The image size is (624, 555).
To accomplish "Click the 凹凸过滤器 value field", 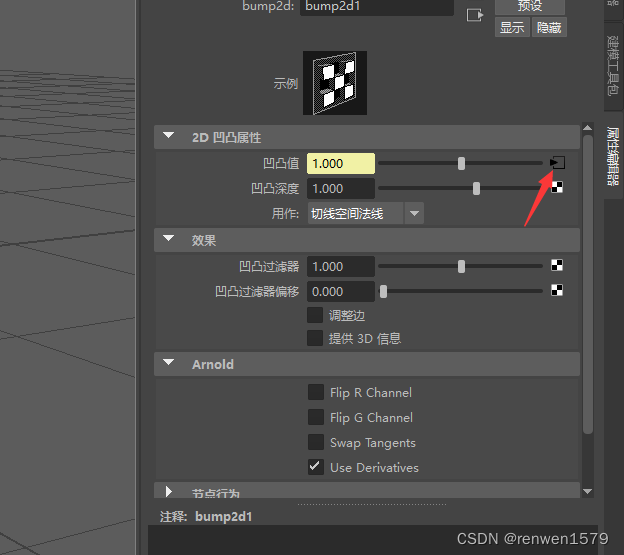I will pos(341,267).
